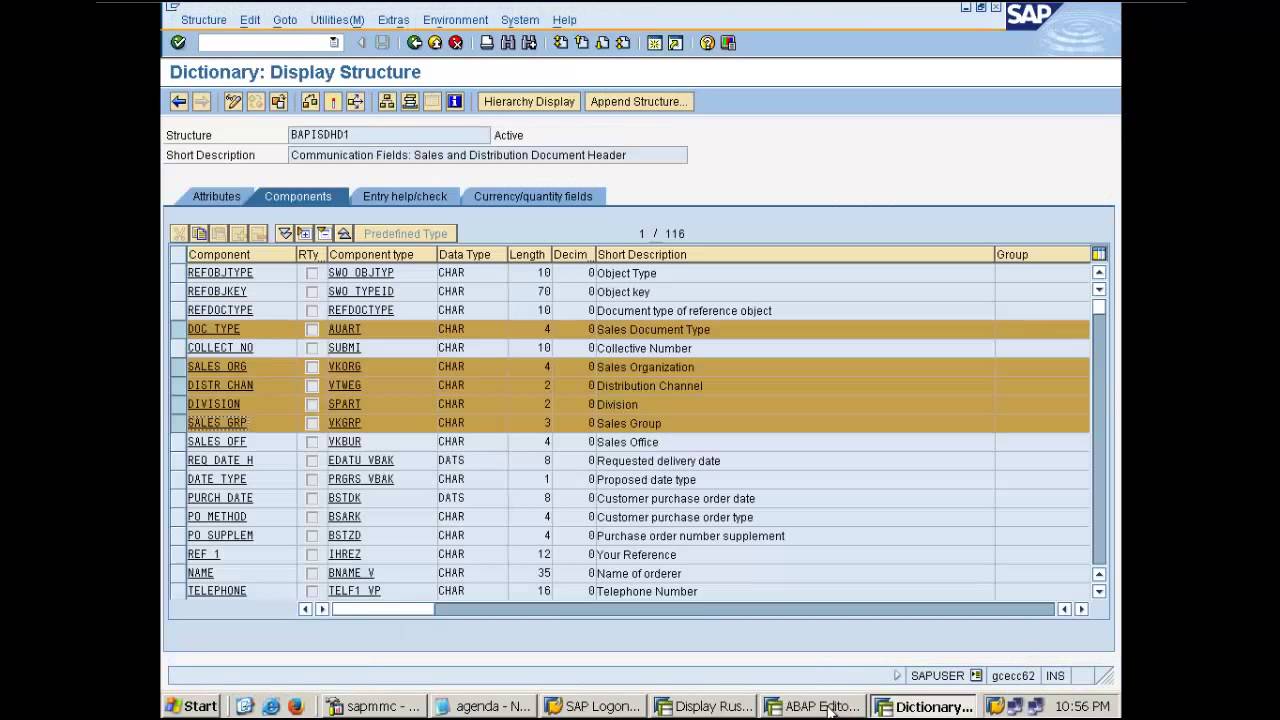Toggle RTy checkbox for DOC_TYPE row
The image size is (1280, 720).
click(312, 329)
